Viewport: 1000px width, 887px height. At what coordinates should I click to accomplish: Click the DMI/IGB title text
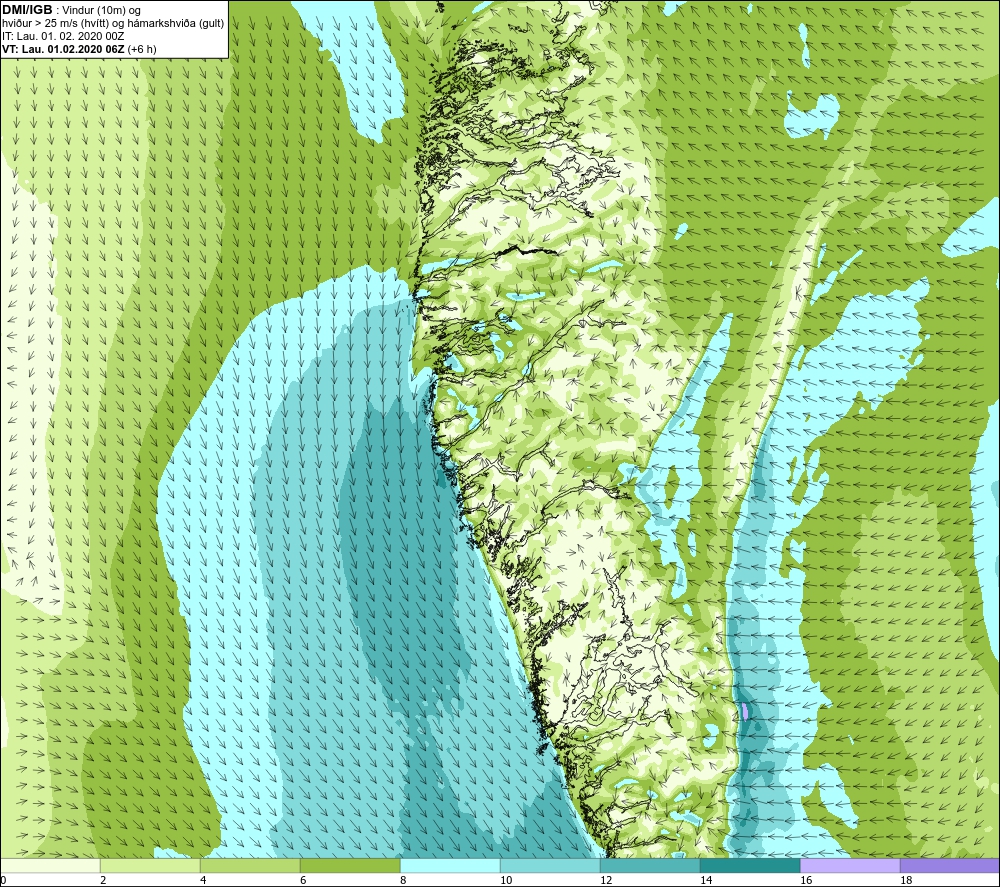27,10
